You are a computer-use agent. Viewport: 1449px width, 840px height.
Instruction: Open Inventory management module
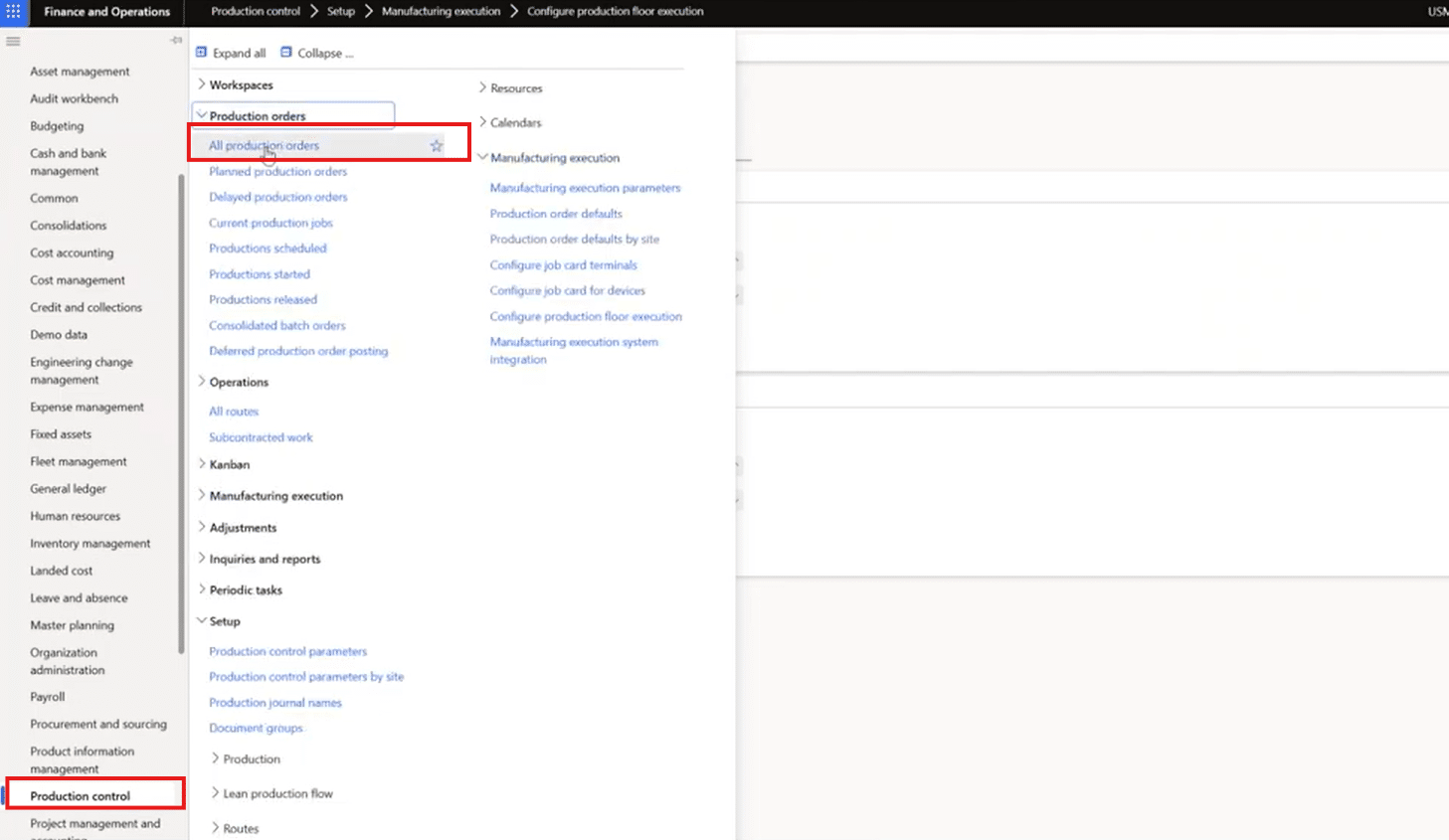tap(90, 544)
